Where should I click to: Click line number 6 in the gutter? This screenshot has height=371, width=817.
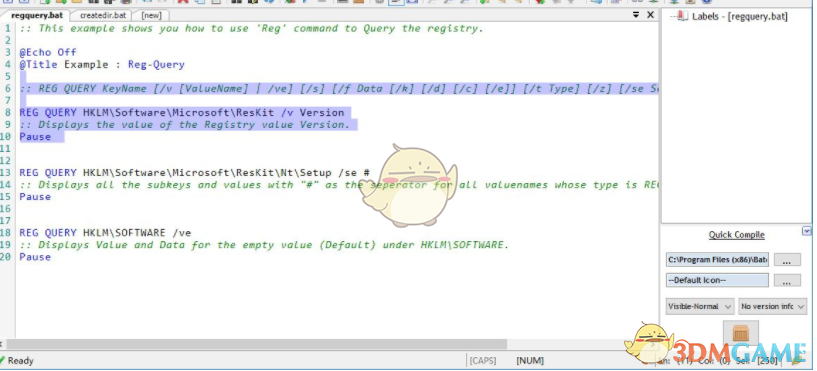pos(8,89)
